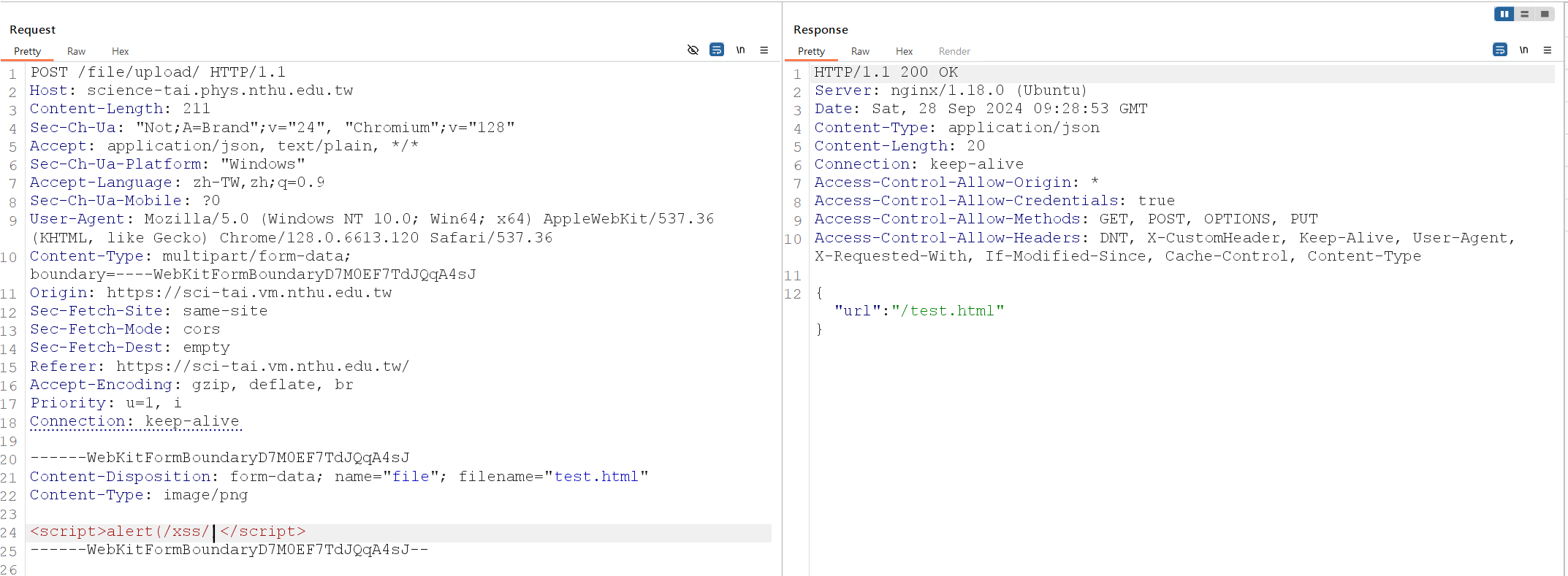Click the 'User-Agent: Mozilla/5.0' header line

[372, 219]
